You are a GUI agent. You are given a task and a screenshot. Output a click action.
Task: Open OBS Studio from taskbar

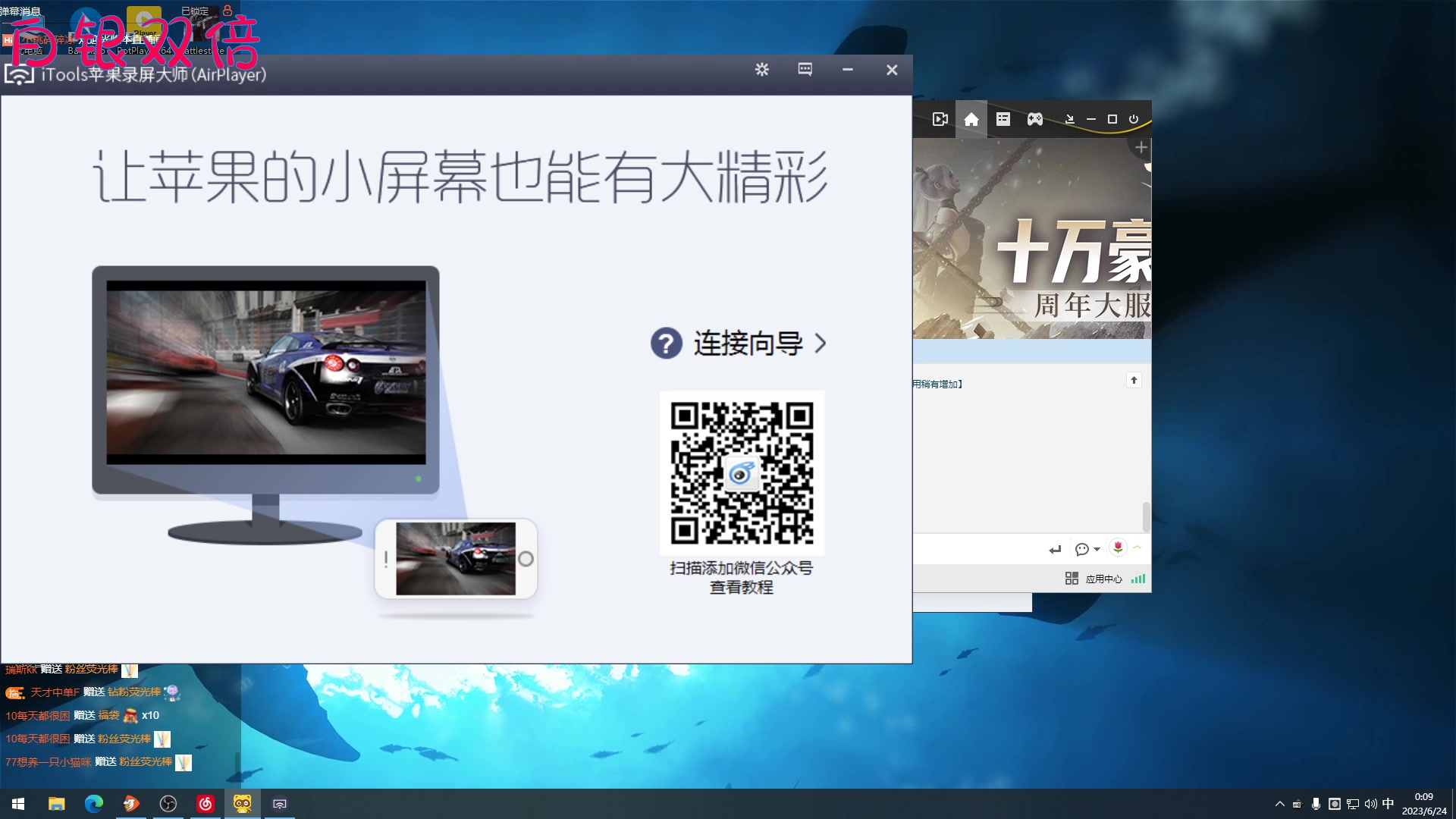point(168,804)
